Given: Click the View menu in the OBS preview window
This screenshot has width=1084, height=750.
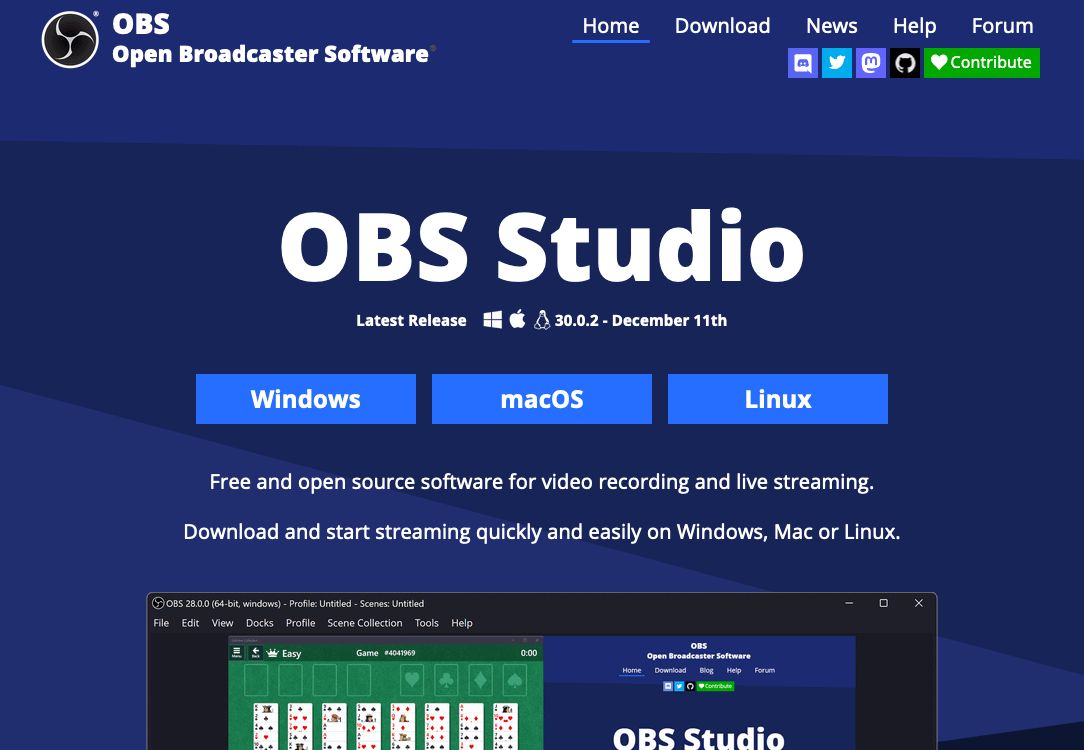Looking at the screenshot, I should (223, 623).
